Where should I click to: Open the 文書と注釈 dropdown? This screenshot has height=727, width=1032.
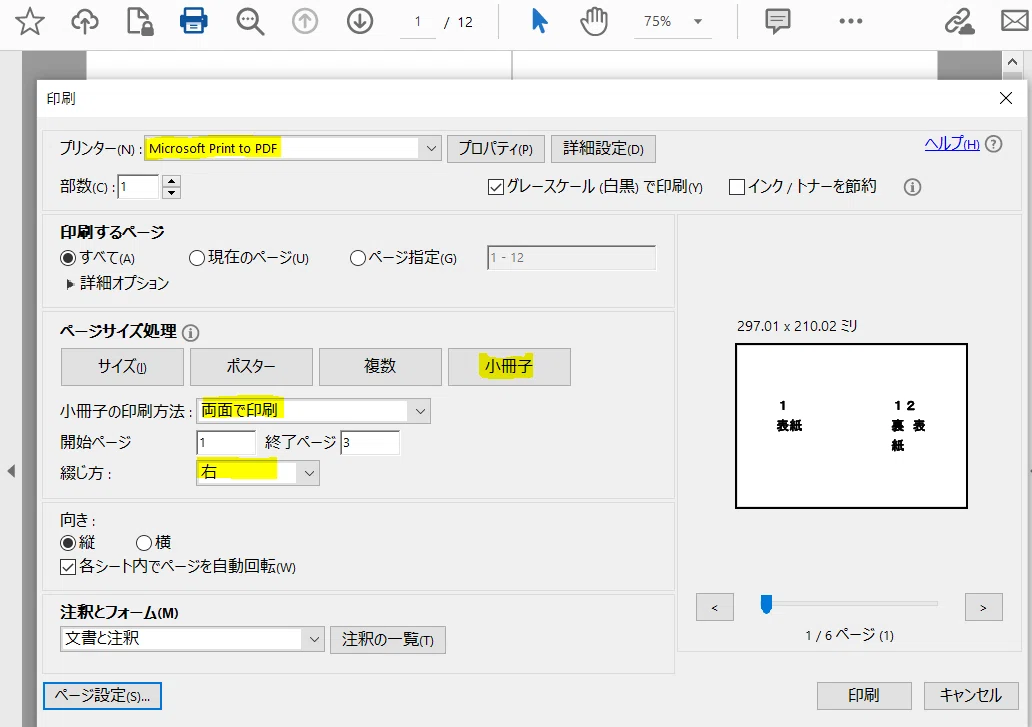(192, 639)
